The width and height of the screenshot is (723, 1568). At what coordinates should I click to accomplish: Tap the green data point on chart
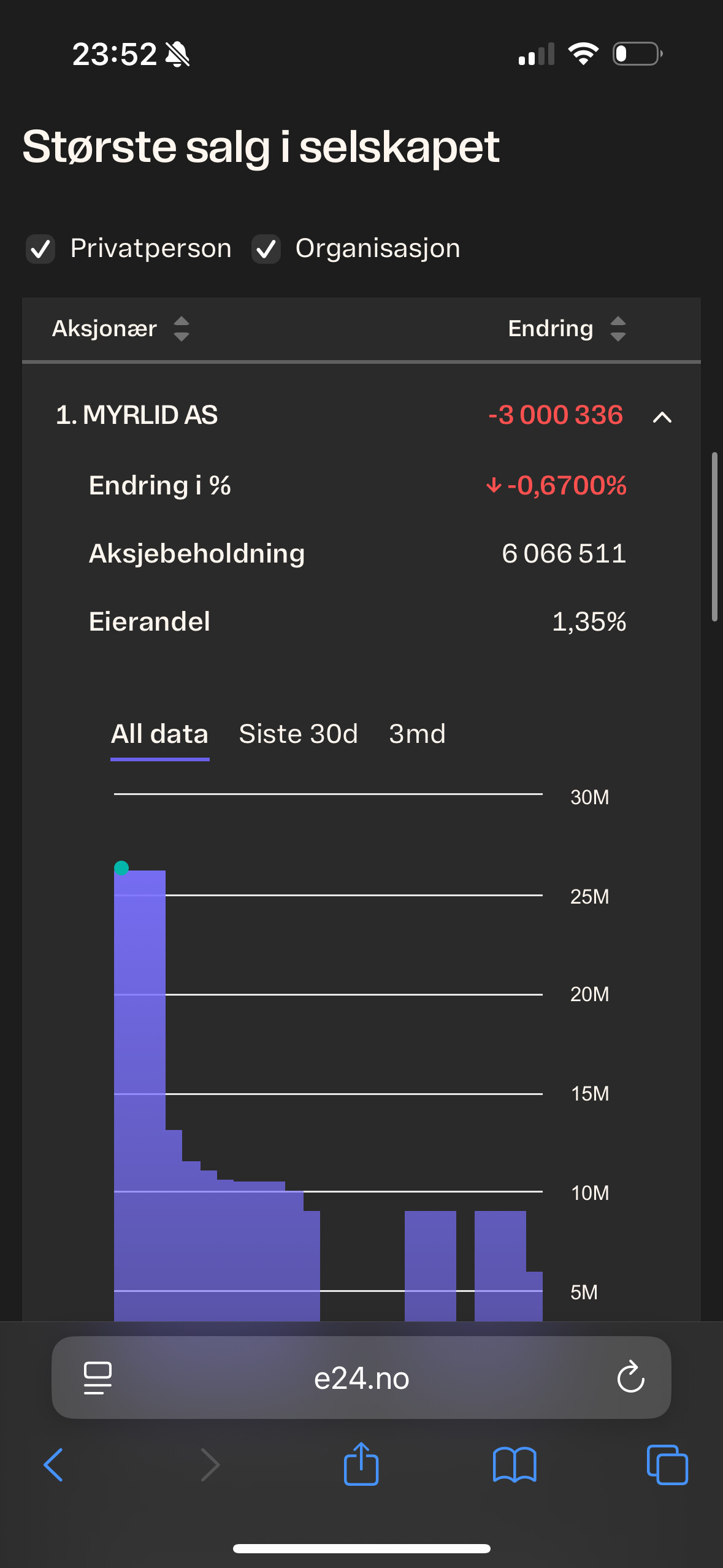tap(121, 867)
